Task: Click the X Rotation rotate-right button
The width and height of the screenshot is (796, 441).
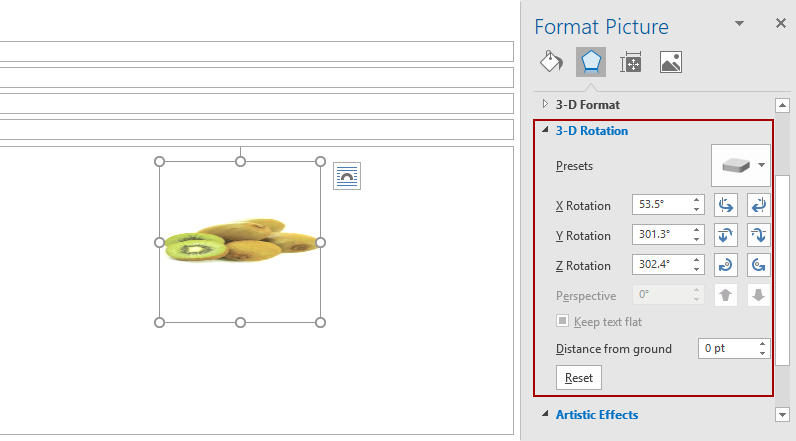Action: tap(758, 205)
